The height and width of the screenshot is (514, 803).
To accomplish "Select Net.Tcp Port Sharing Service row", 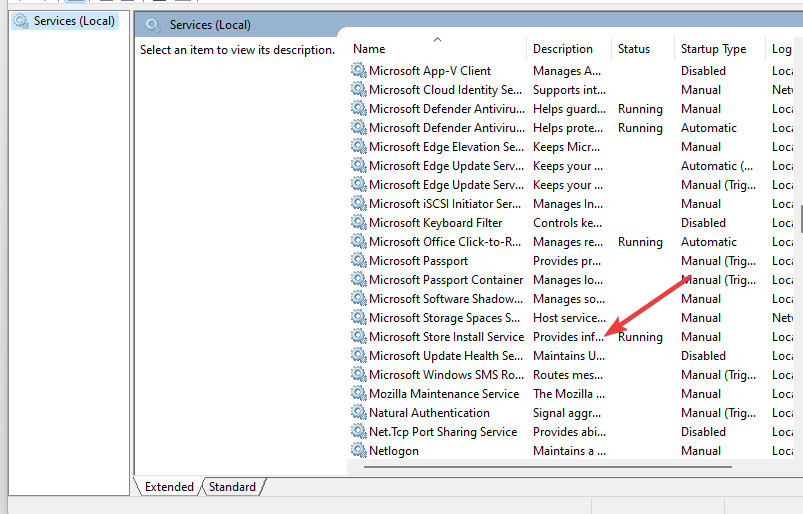I will pyautogui.click(x=443, y=432).
